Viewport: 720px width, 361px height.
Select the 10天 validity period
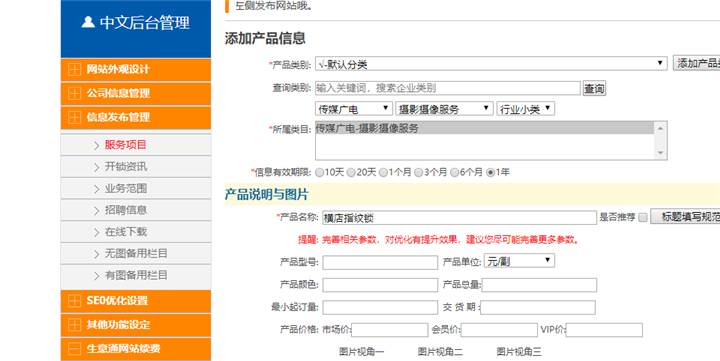[x=320, y=173]
